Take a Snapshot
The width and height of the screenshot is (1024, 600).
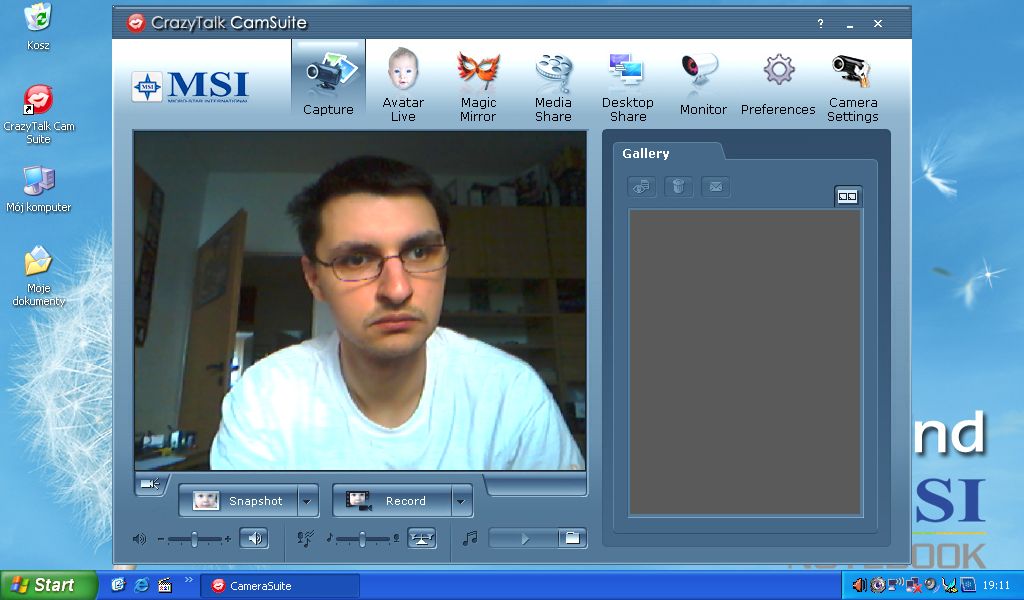(239, 501)
